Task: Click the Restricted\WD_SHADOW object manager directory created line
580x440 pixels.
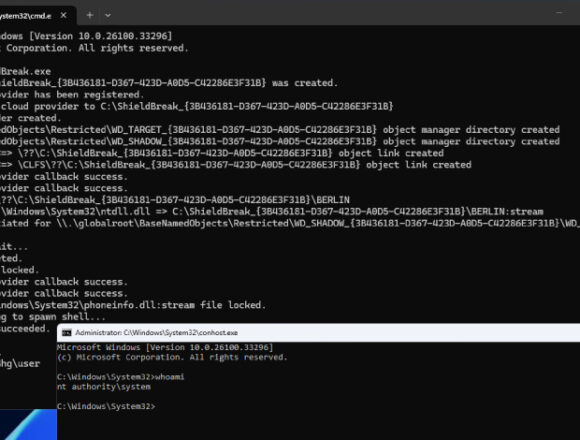Action: coord(280,142)
